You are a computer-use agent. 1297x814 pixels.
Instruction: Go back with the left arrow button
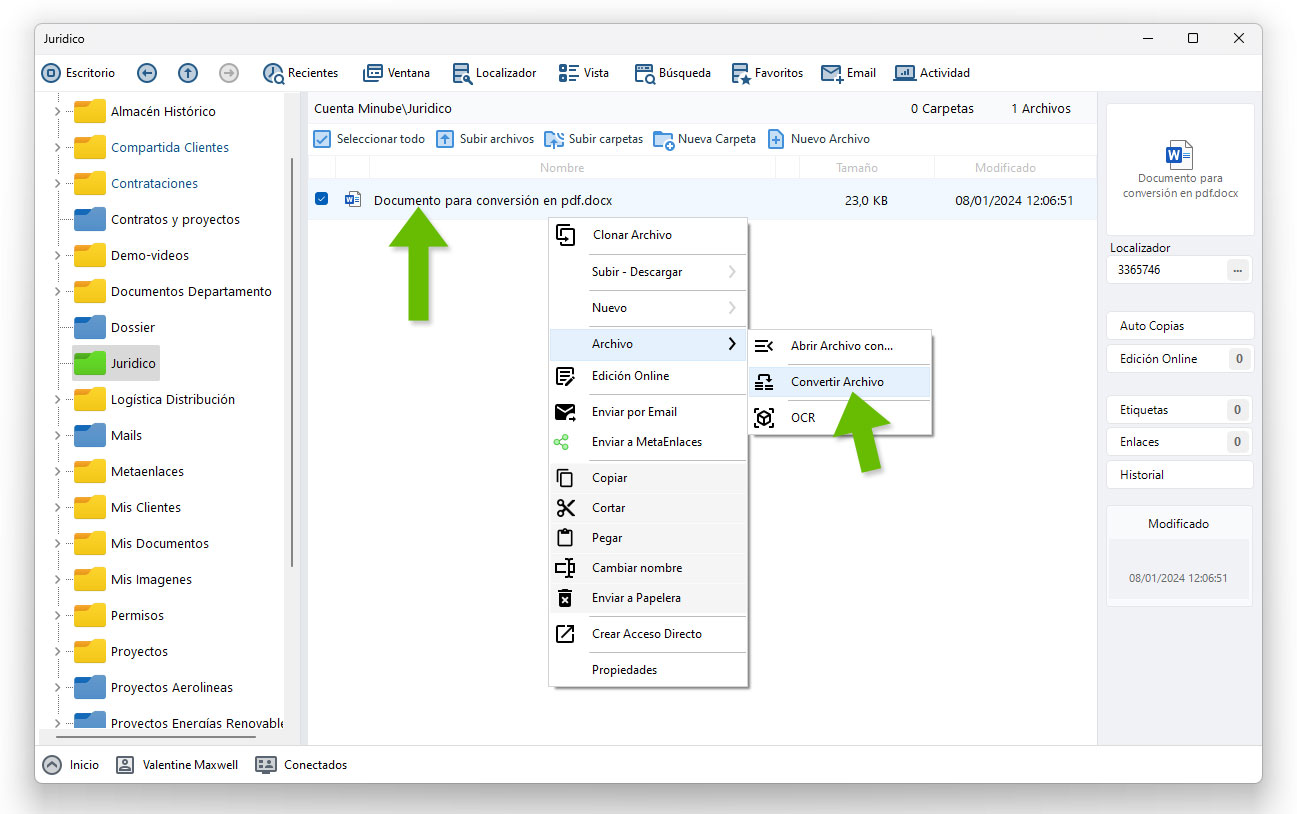click(x=147, y=73)
